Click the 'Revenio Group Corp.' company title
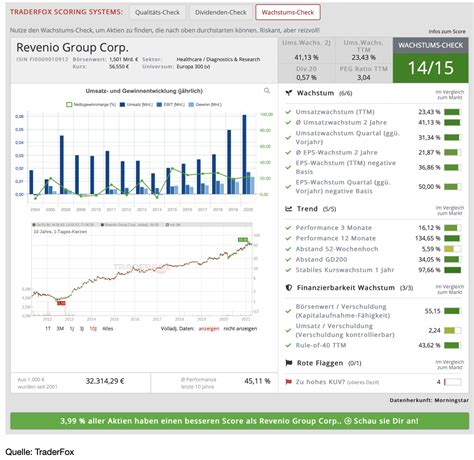Image resolution: width=474 pixels, height=460 pixels. point(72,47)
